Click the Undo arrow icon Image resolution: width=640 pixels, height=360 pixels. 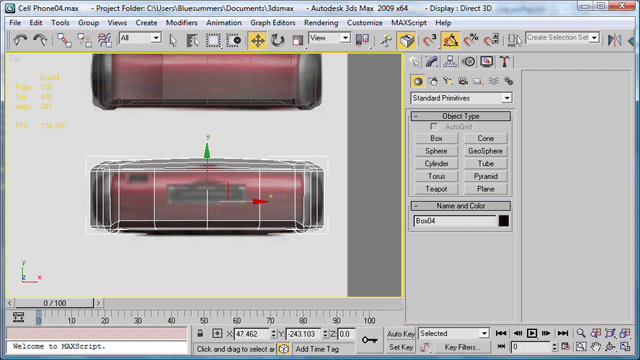[20, 40]
